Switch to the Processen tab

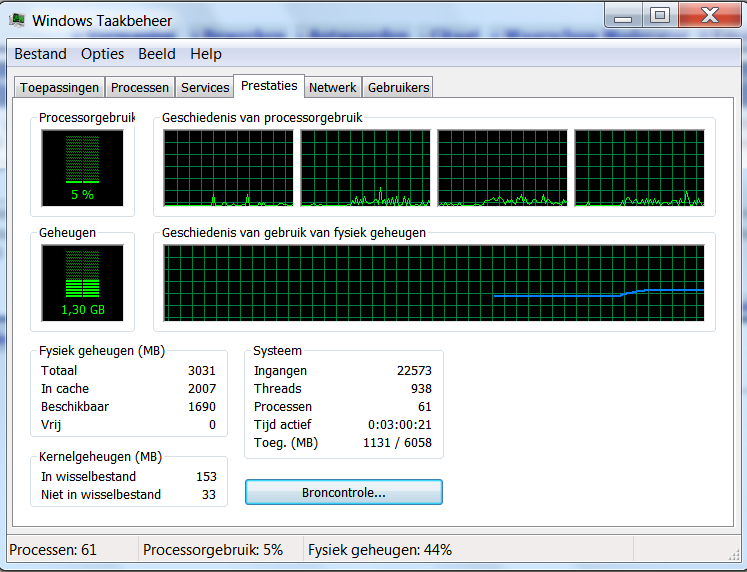[x=140, y=88]
